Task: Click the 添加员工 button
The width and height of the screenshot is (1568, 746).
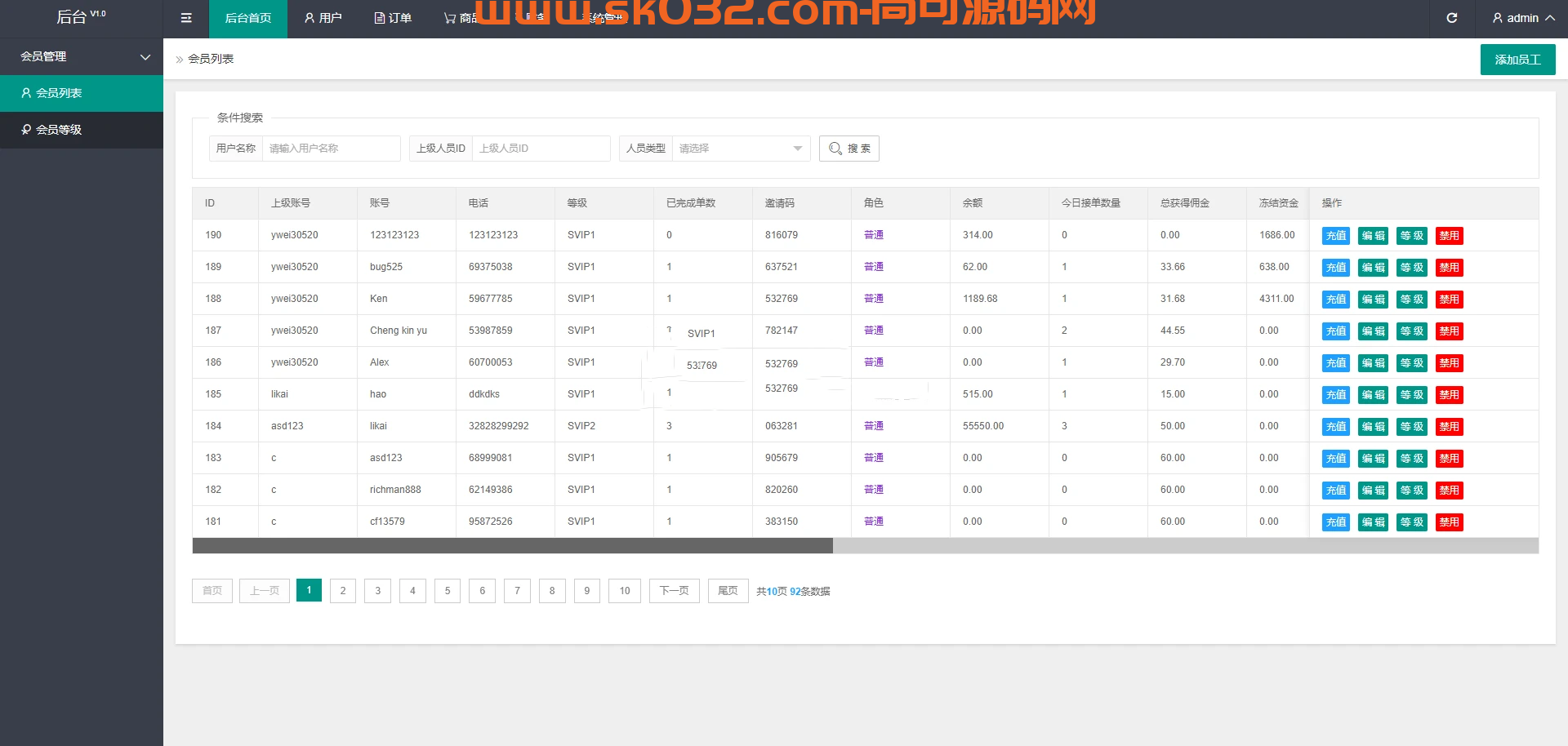Action: click(x=1517, y=60)
